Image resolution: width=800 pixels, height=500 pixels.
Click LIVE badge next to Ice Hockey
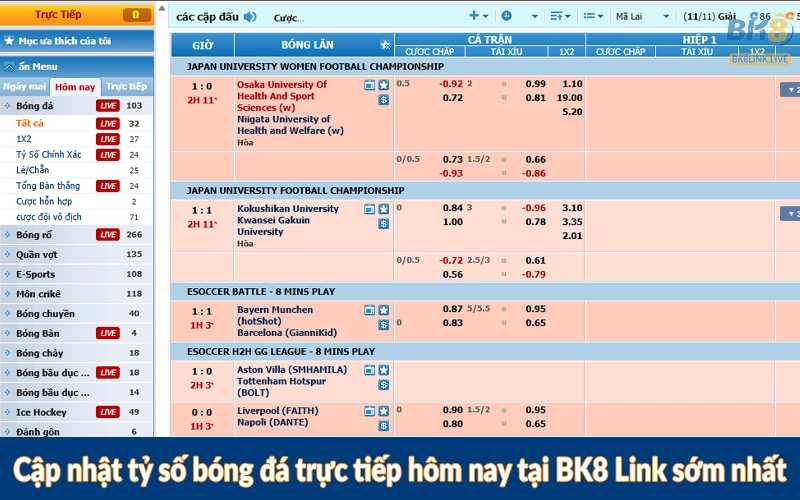[108, 412]
